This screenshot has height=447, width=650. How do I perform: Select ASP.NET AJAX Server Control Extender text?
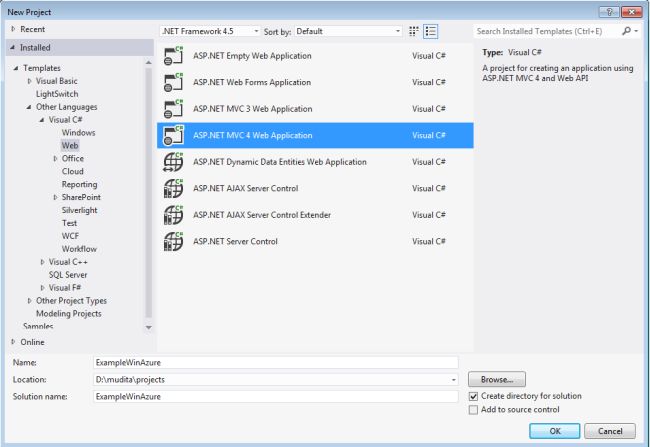262,215
